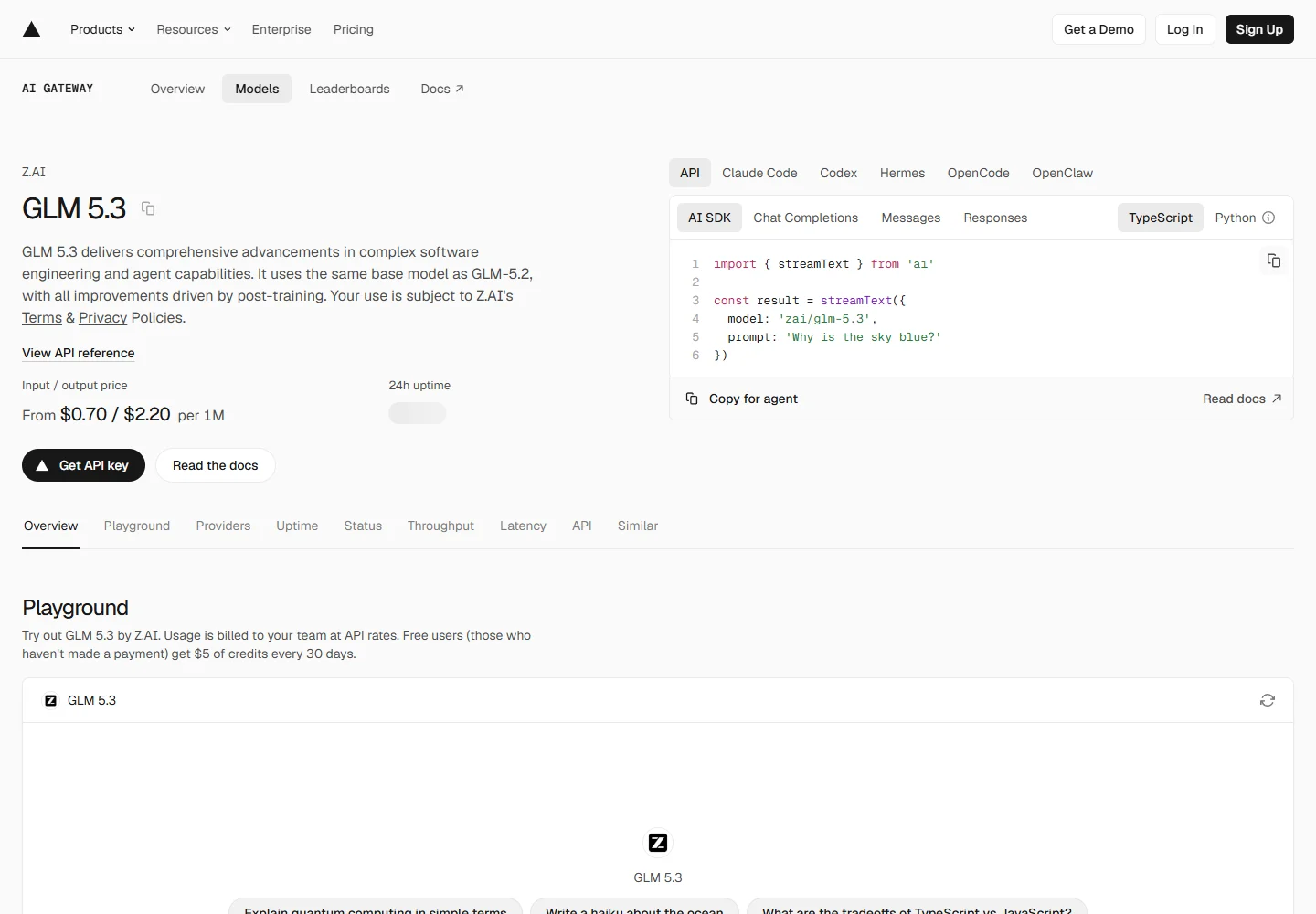The height and width of the screenshot is (914, 1316).
Task: Open the Enterprise page
Action: (x=281, y=29)
